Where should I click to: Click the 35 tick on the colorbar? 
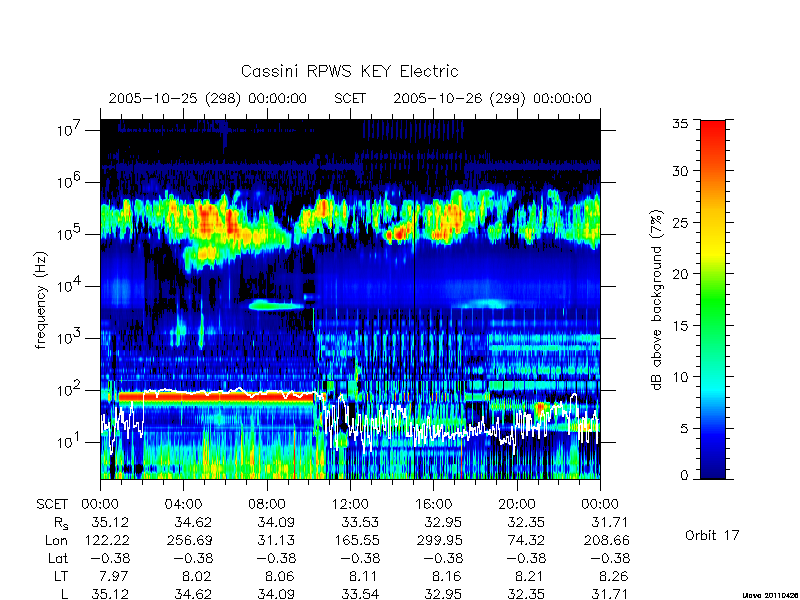(681, 124)
